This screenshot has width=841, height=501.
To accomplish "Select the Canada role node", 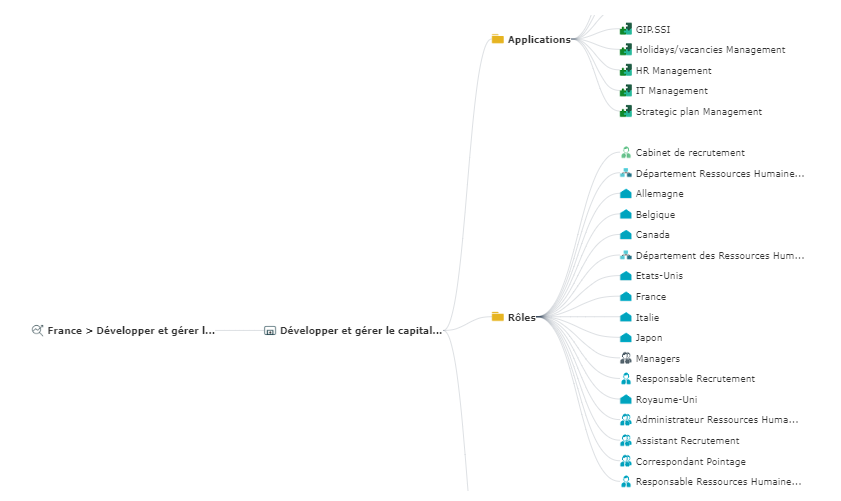I will tap(652, 235).
